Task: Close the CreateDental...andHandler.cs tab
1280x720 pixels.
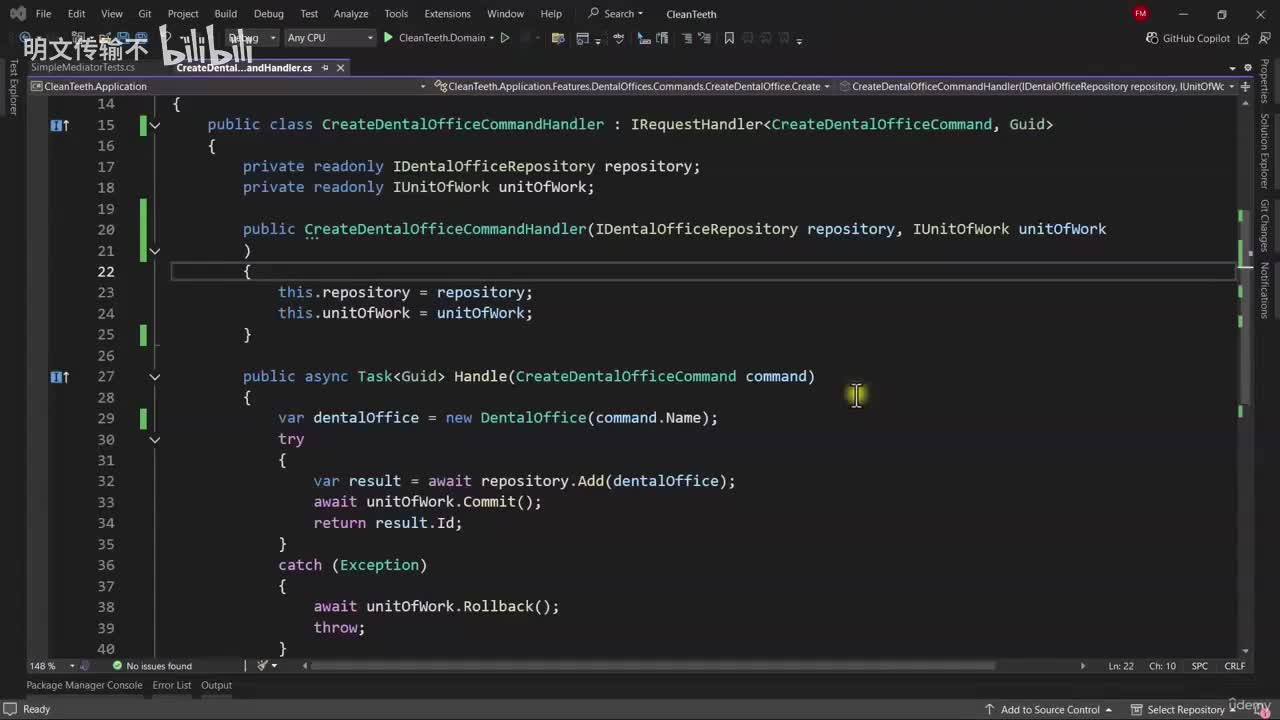Action: coord(340,68)
